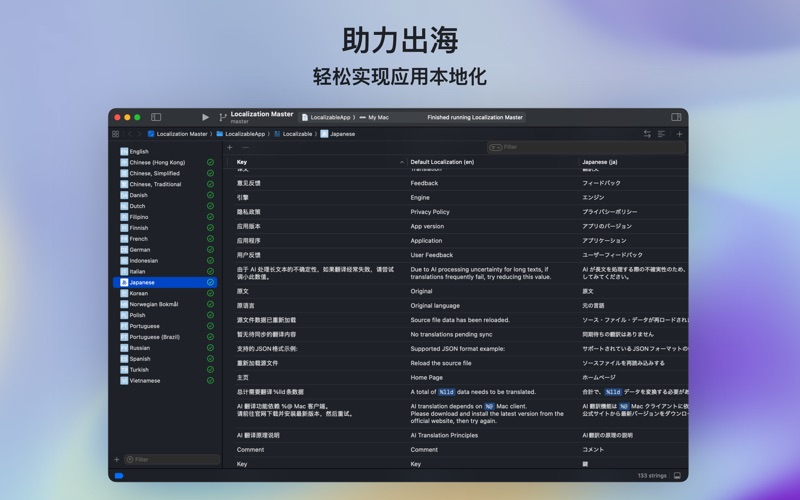Image resolution: width=800 pixels, height=500 pixels.
Task: Open the git branch icon beside Localization Master
Action: coord(222,117)
